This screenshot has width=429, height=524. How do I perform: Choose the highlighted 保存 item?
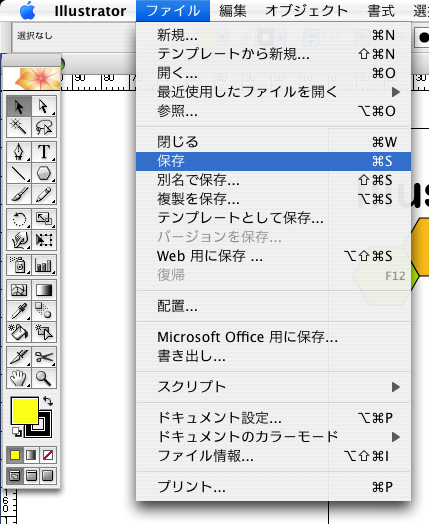coord(273,161)
